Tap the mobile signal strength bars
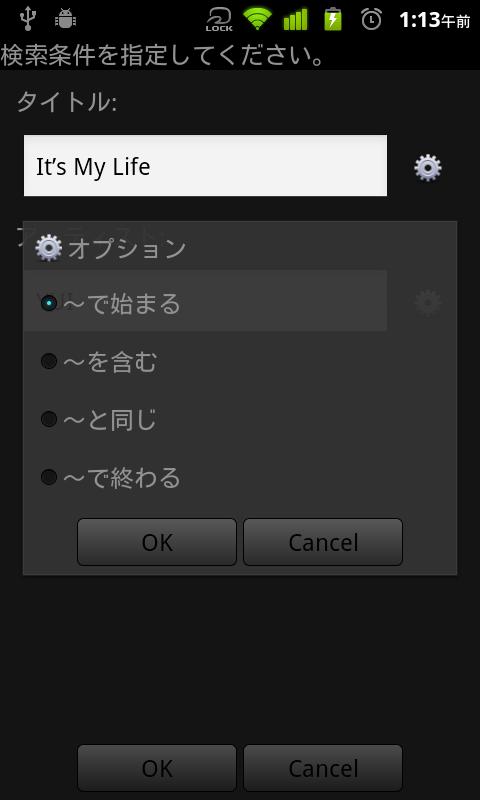Screen dimensions: 480x800 295,19
